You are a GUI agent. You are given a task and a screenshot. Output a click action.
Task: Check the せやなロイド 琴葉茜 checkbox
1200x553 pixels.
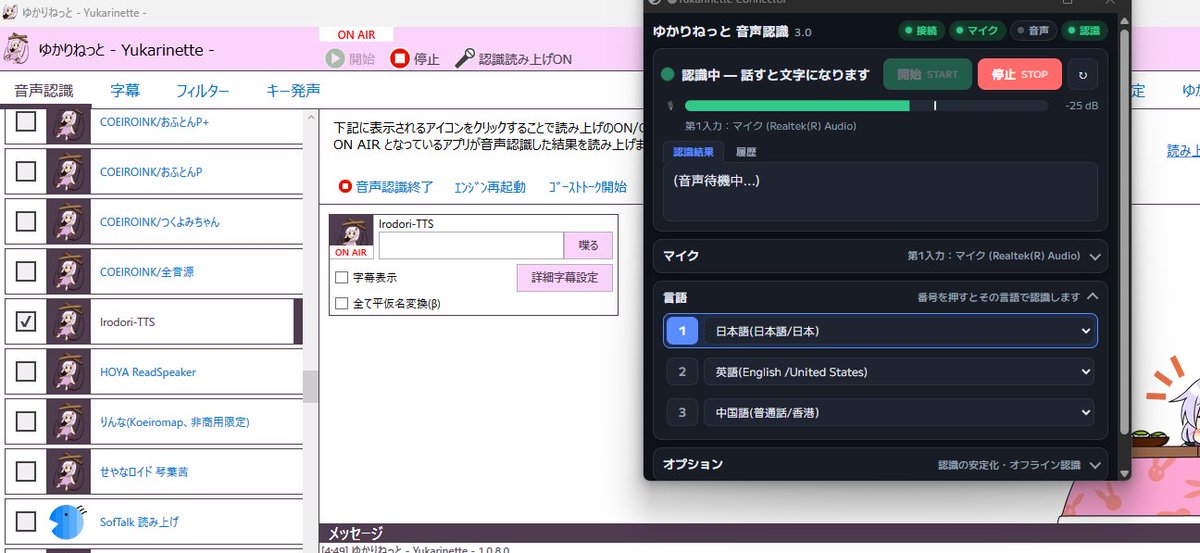[26, 472]
